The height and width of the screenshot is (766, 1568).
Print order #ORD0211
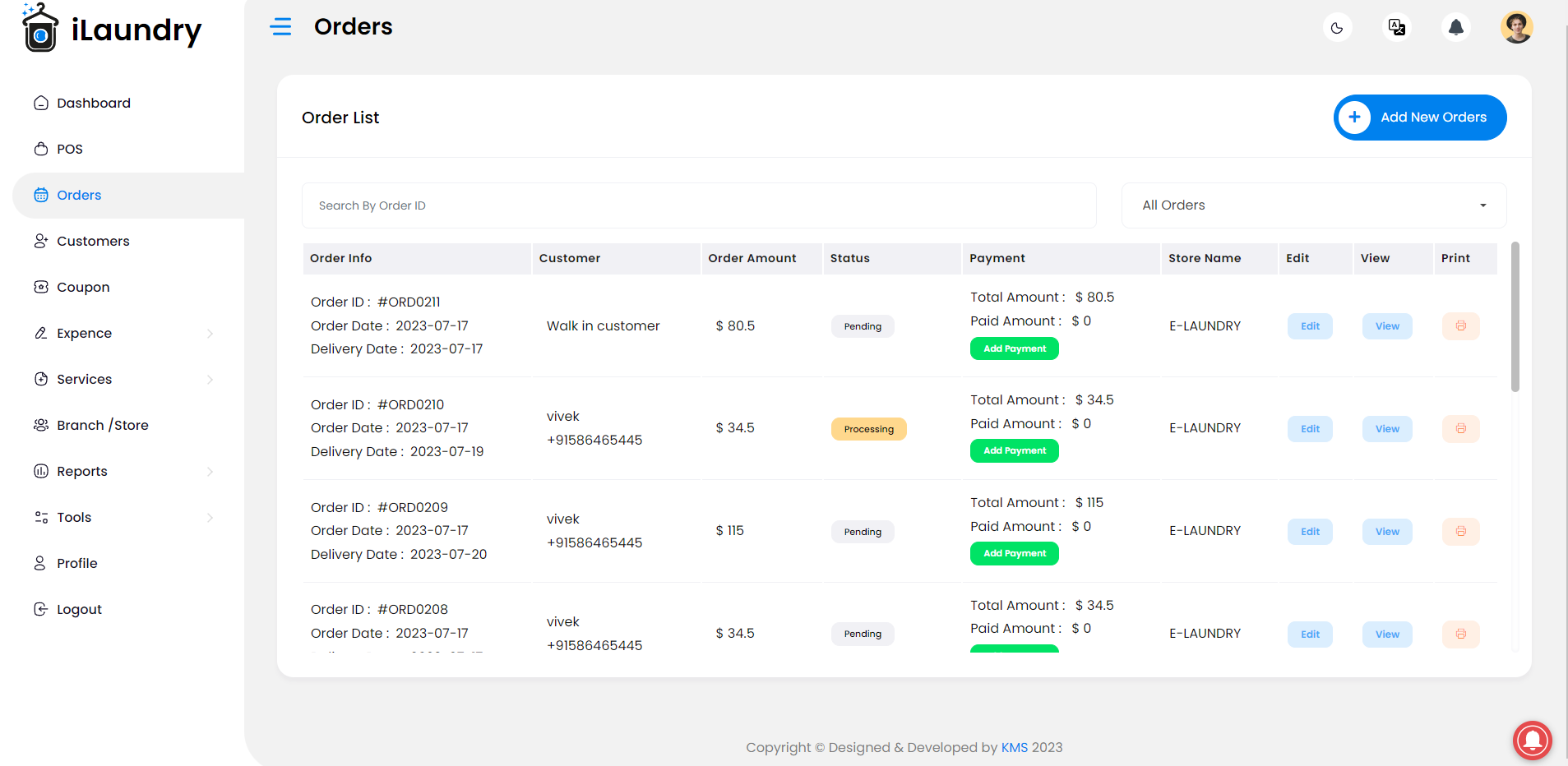tap(1460, 326)
